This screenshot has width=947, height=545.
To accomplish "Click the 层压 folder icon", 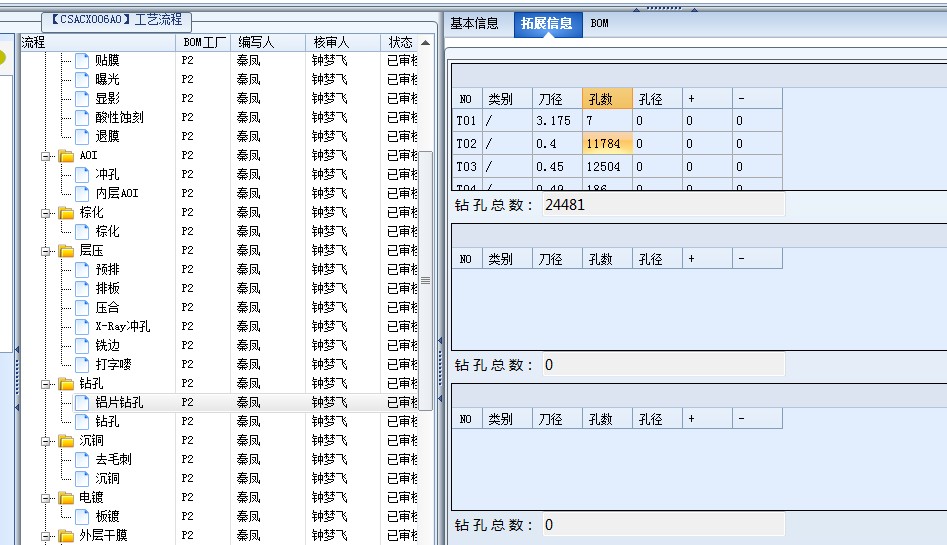I will 66,251.
